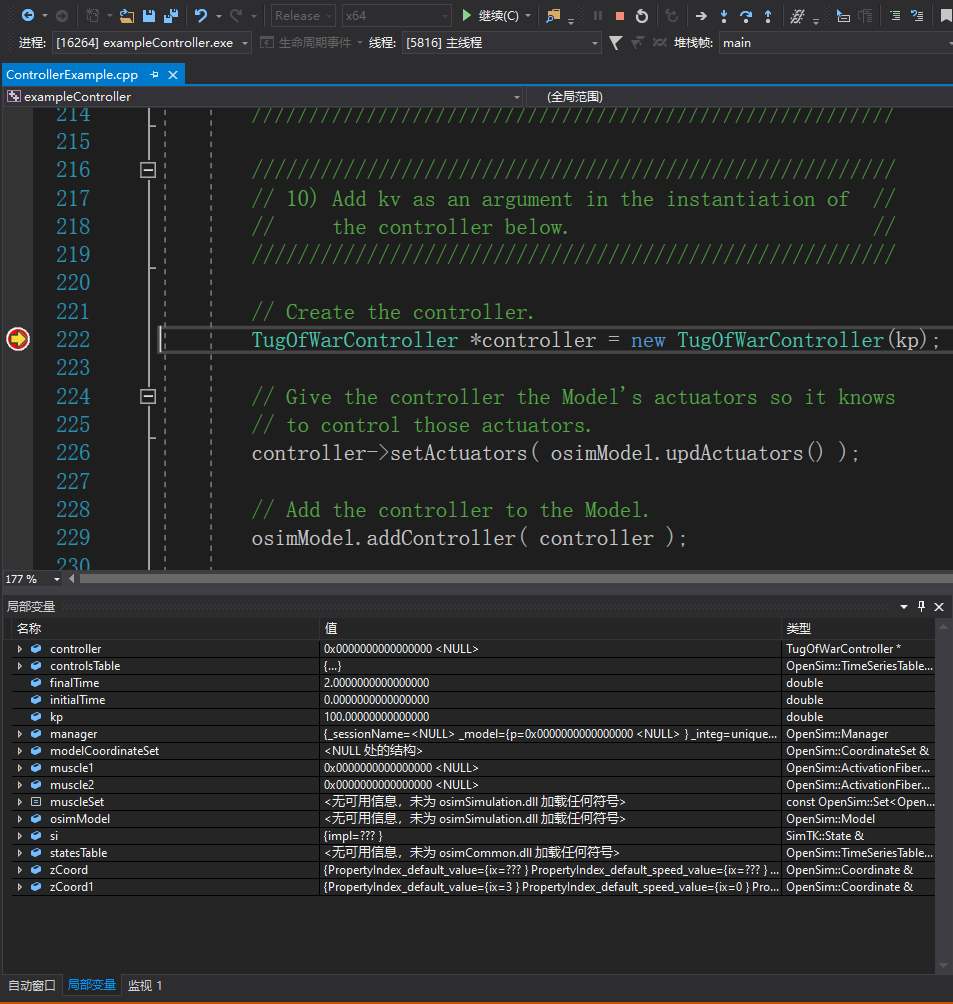Image resolution: width=953 pixels, height=1004 pixels.
Task: Expand the osimModel variable row
Action: [20, 819]
